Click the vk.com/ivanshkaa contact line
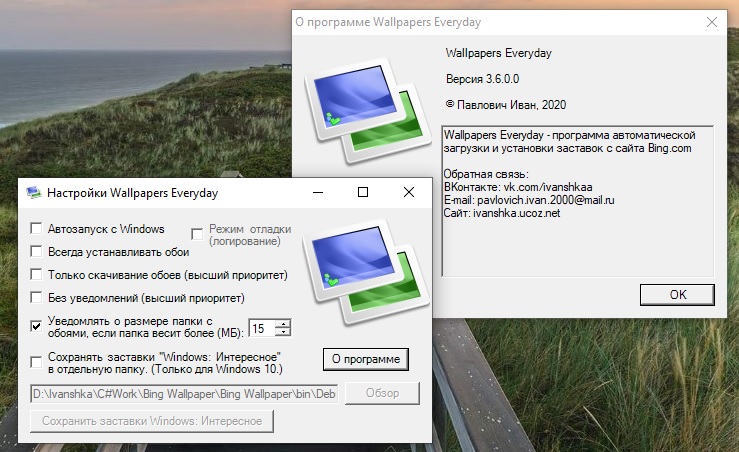The height and width of the screenshot is (452, 739). pyautogui.click(x=518, y=187)
